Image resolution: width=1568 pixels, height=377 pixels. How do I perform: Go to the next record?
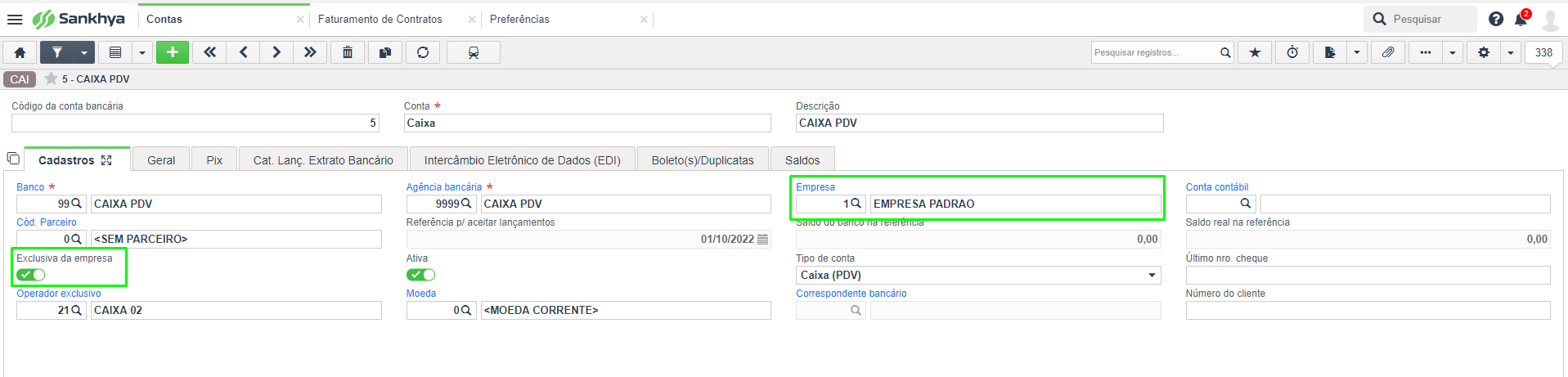276,52
